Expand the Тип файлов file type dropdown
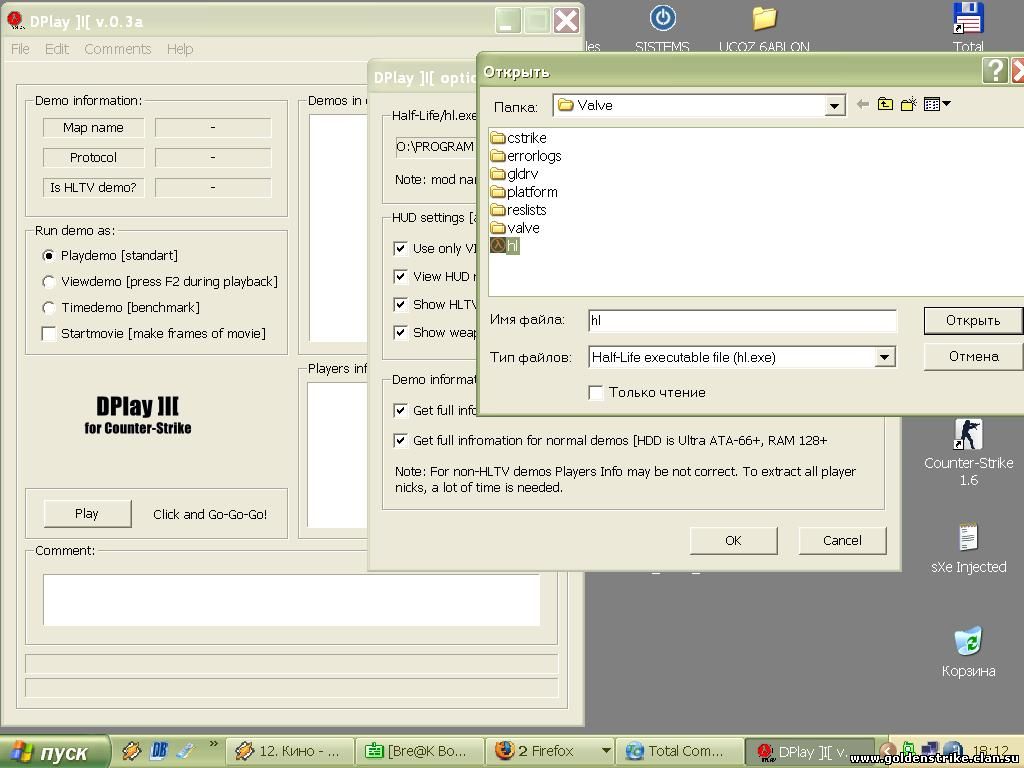 pos(884,357)
